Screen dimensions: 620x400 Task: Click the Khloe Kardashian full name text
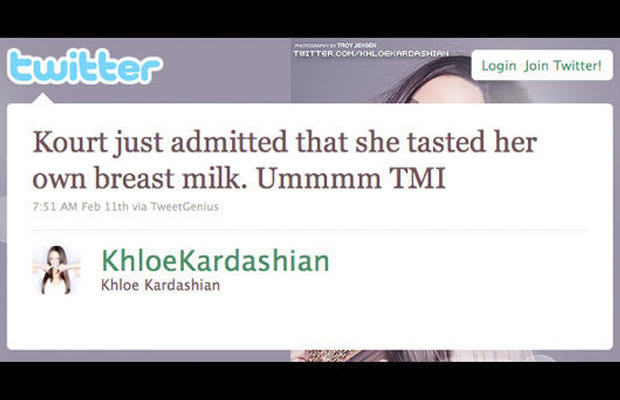pos(160,285)
